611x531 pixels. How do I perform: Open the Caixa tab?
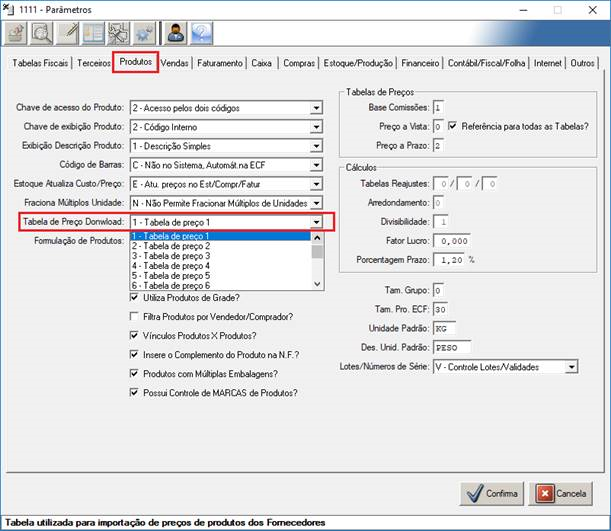pyautogui.click(x=261, y=63)
